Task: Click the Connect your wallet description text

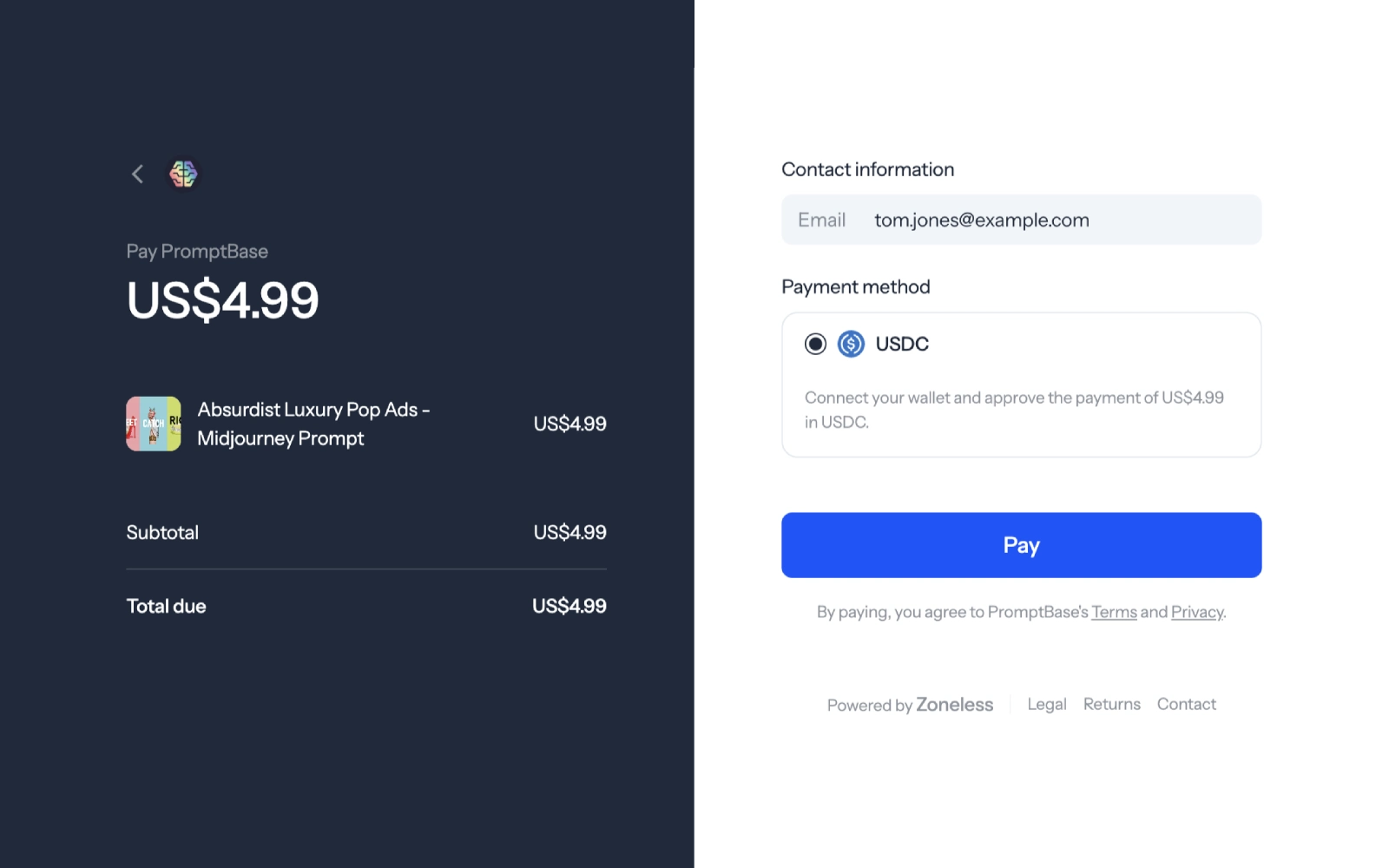Action: click(1014, 410)
